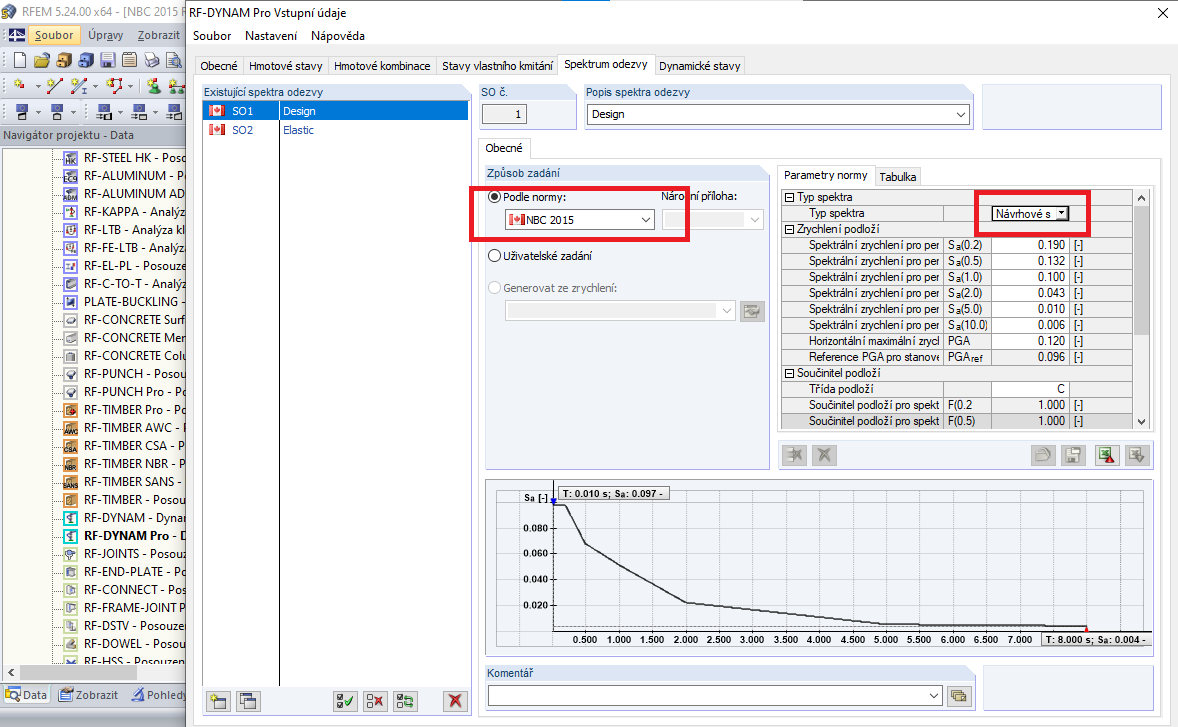Click scroll-down arrow of parameter table scrollbar
This screenshot has width=1178, height=727.
click(1141, 422)
